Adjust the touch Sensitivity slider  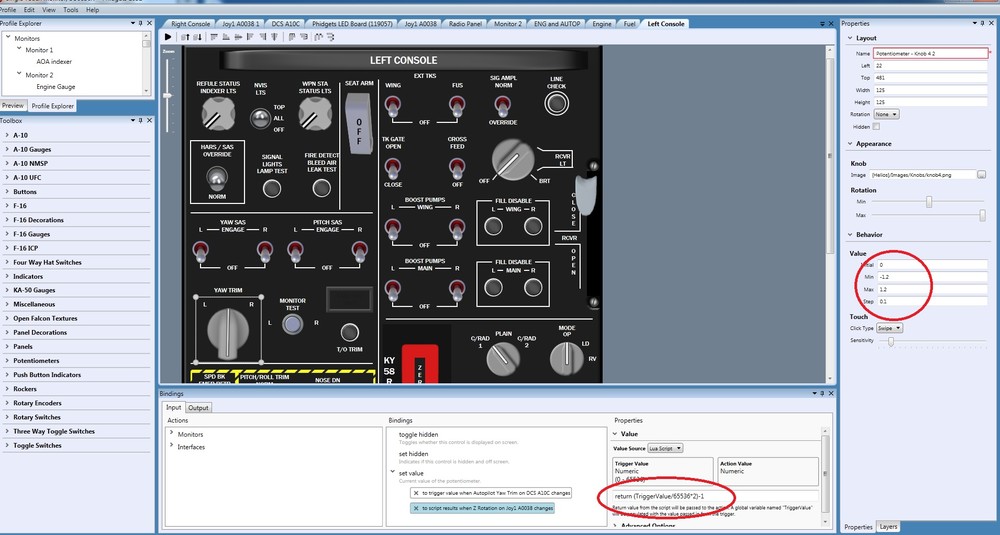click(x=891, y=341)
